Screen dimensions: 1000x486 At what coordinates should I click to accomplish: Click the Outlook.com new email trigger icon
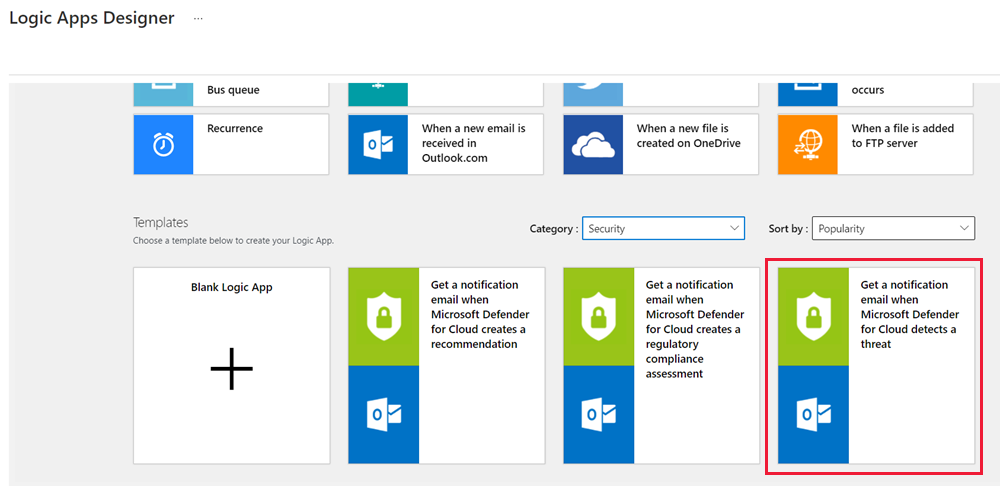[378, 144]
